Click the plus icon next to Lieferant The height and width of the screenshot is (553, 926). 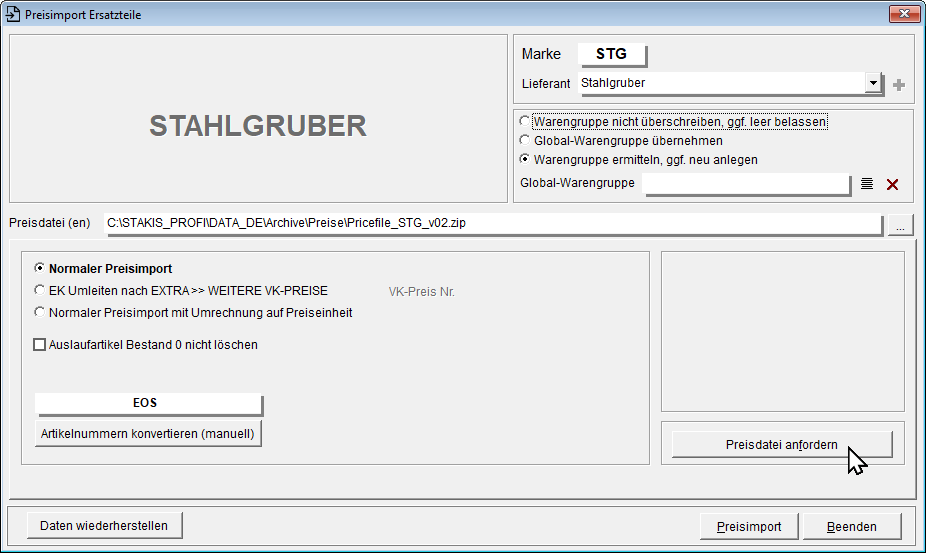pos(899,85)
